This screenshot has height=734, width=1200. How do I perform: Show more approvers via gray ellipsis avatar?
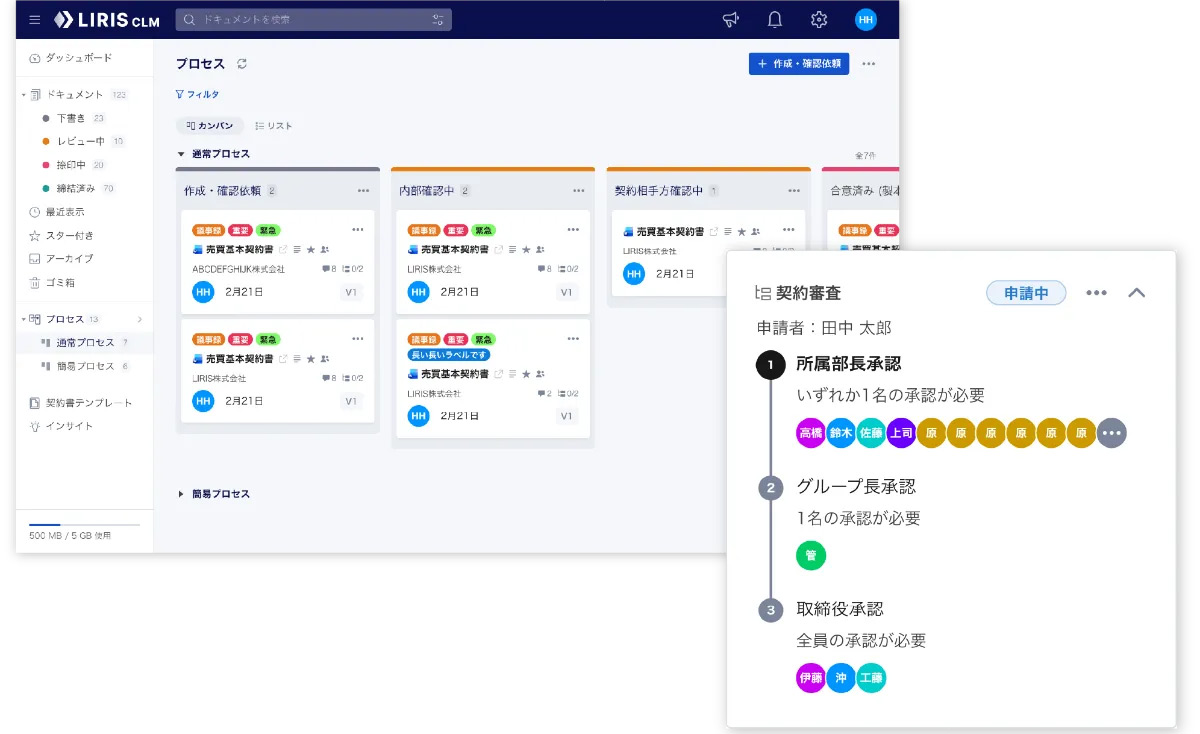pos(1112,433)
